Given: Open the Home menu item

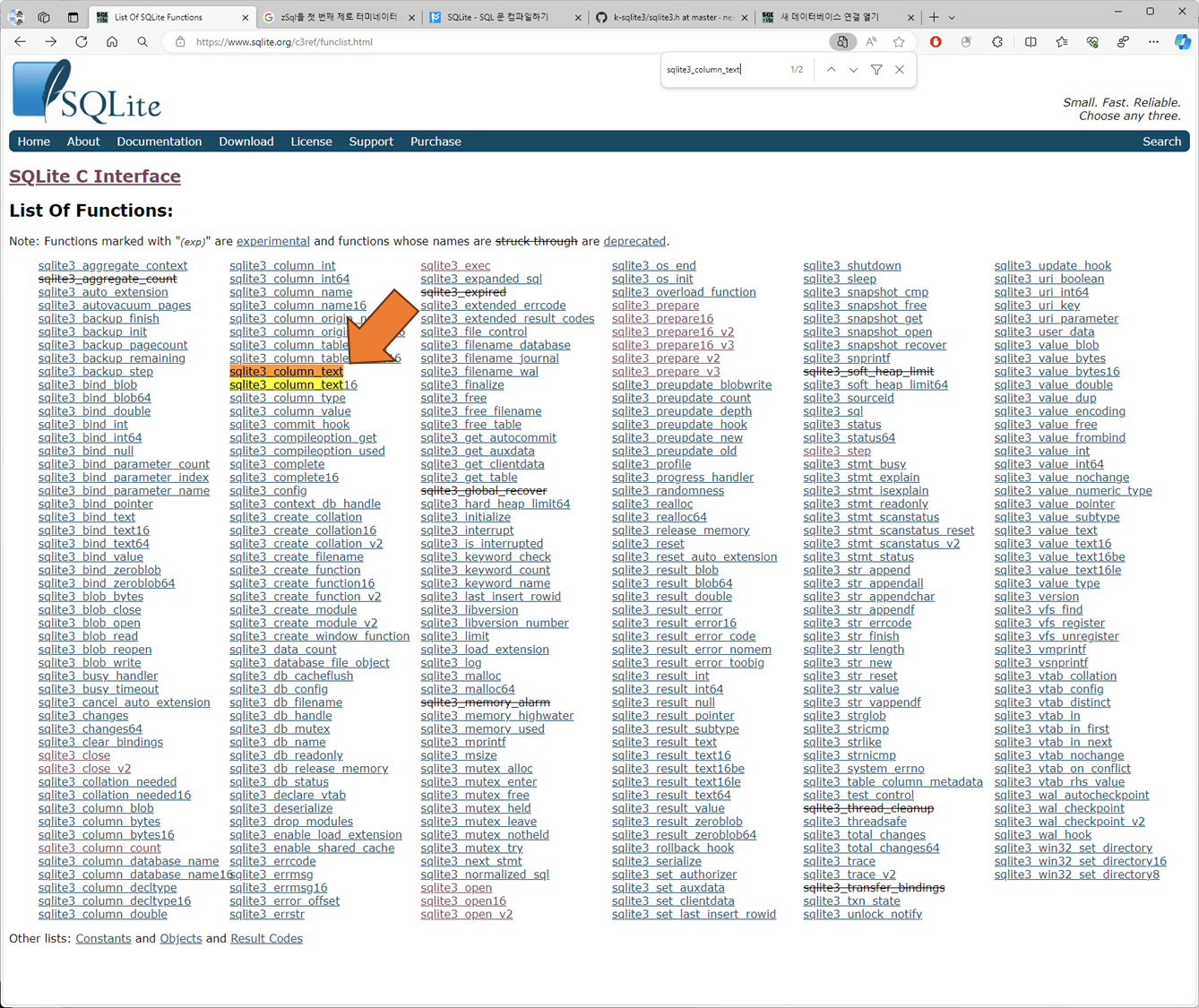Looking at the screenshot, I should (x=34, y=142).
